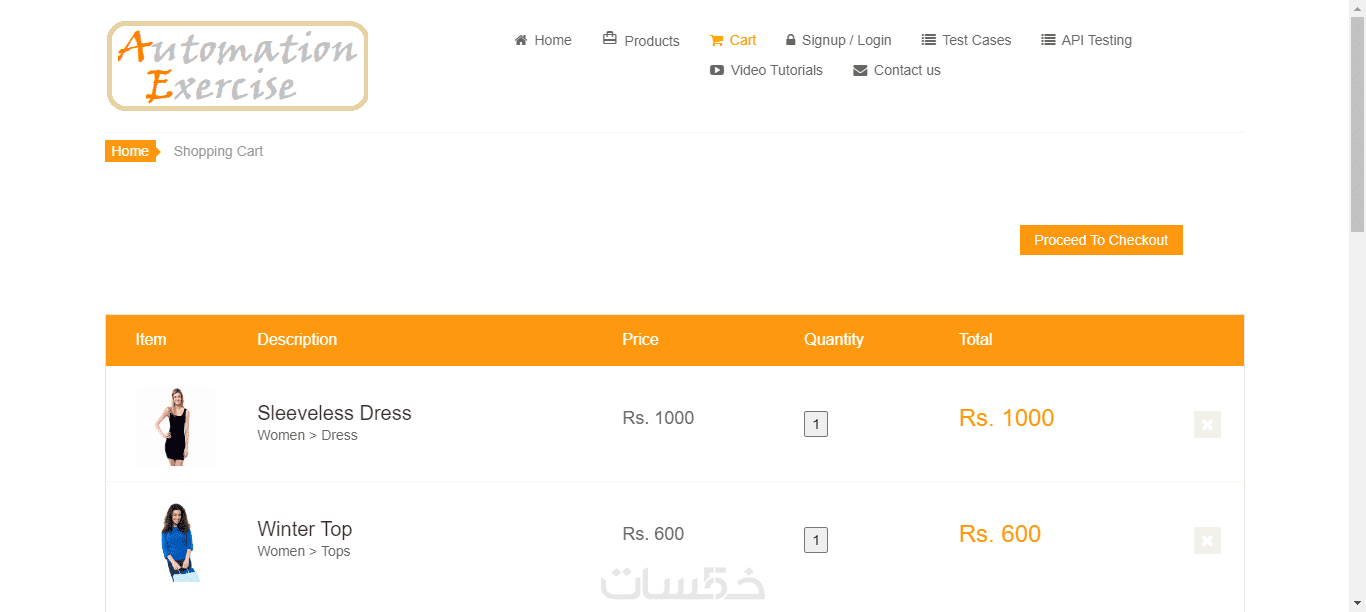Viewport: 1366px width, 612px height.
Task: Click the YouTube icon beside Video Tutorials
Action: click(717, 71)
